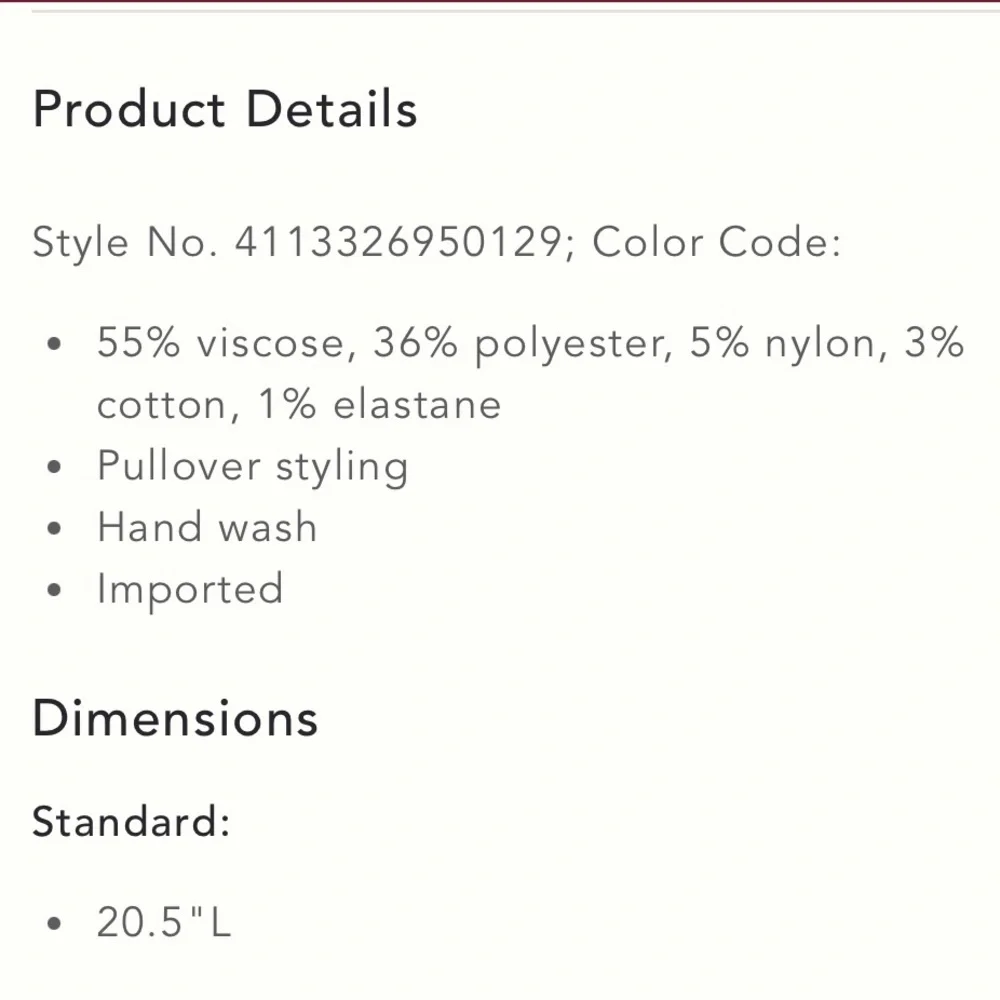Click the Standard: label

click(131, 822)
